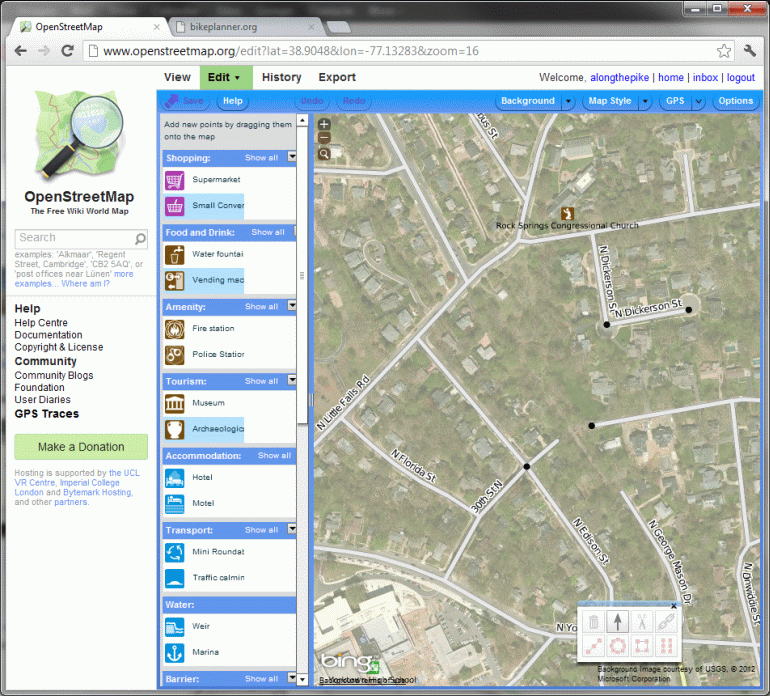Select the reverse direction arrow tool

coord(617,622)
